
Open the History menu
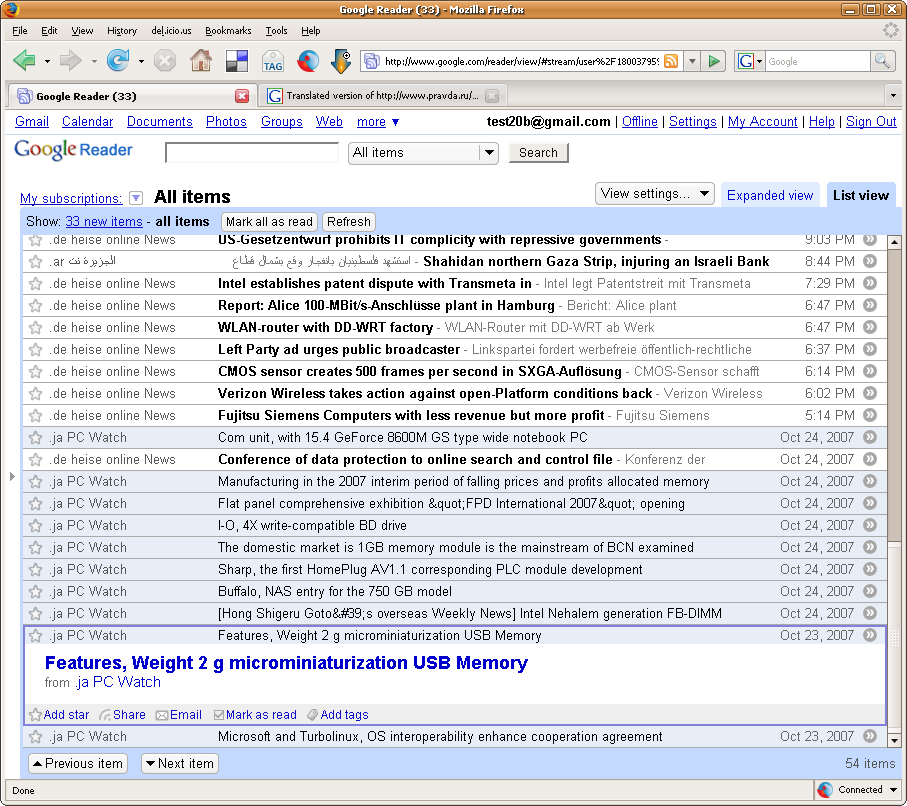121,31
